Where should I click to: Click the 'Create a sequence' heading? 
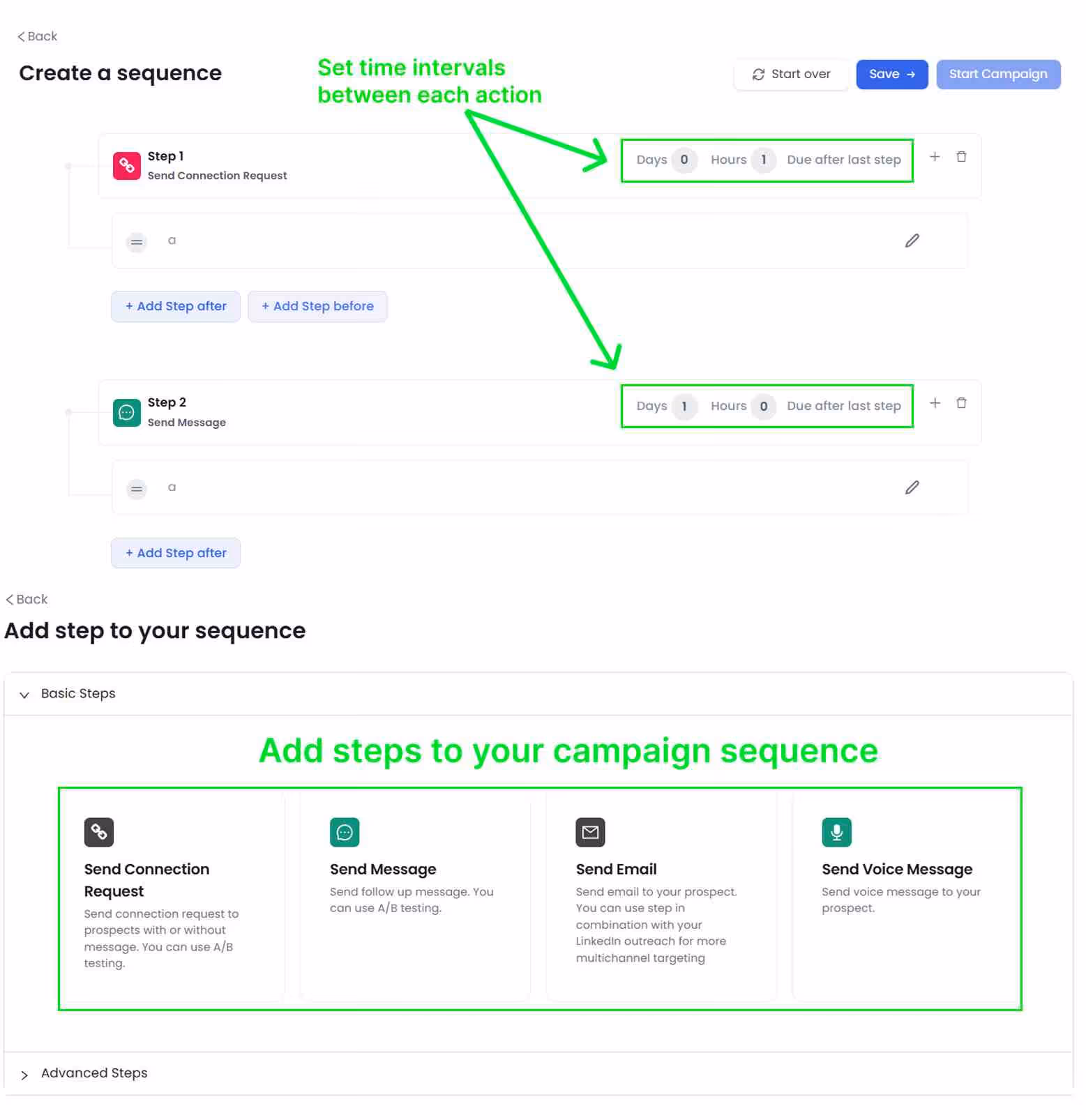120,73
